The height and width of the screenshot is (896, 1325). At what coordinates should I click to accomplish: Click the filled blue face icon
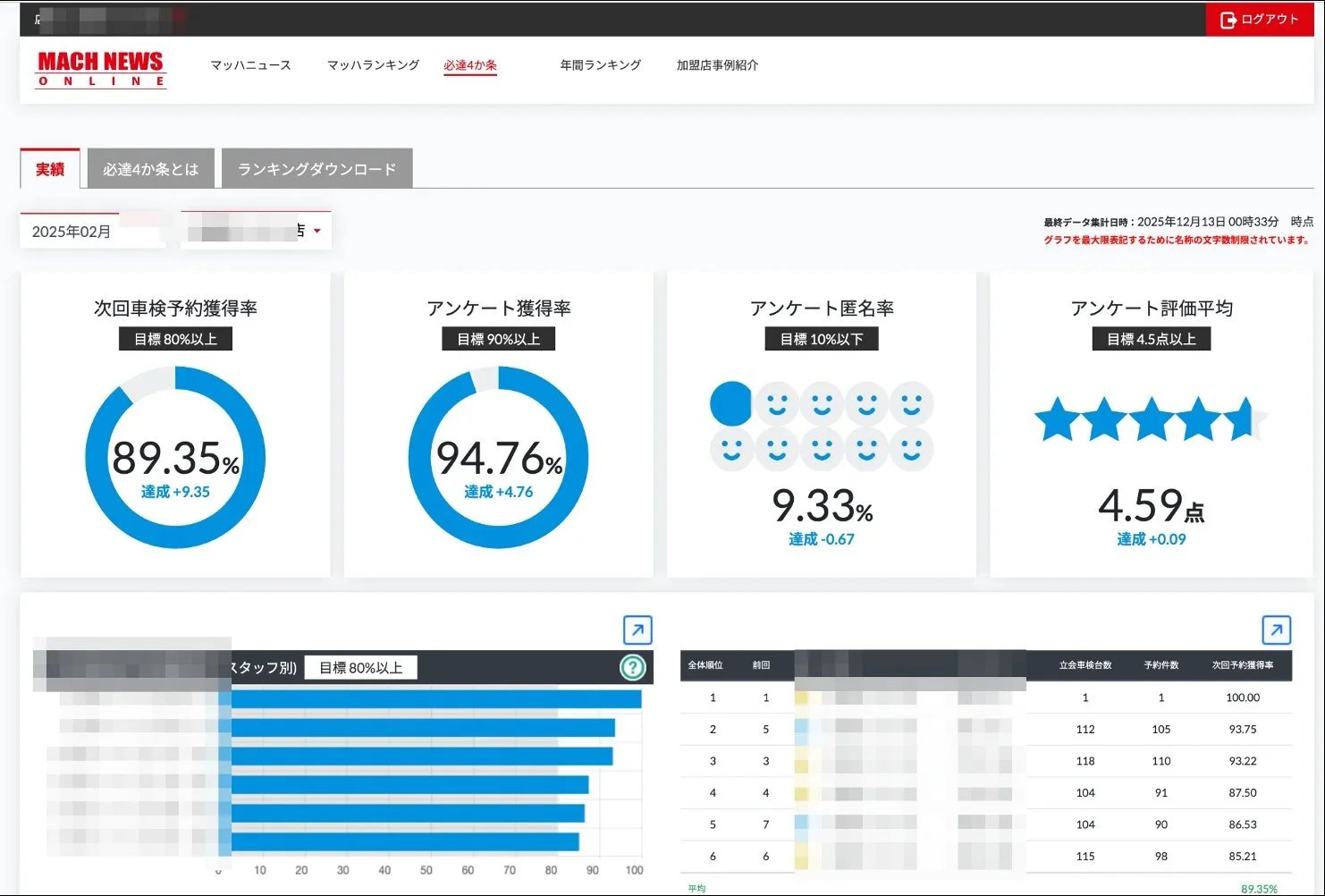[x=731, y=403]
